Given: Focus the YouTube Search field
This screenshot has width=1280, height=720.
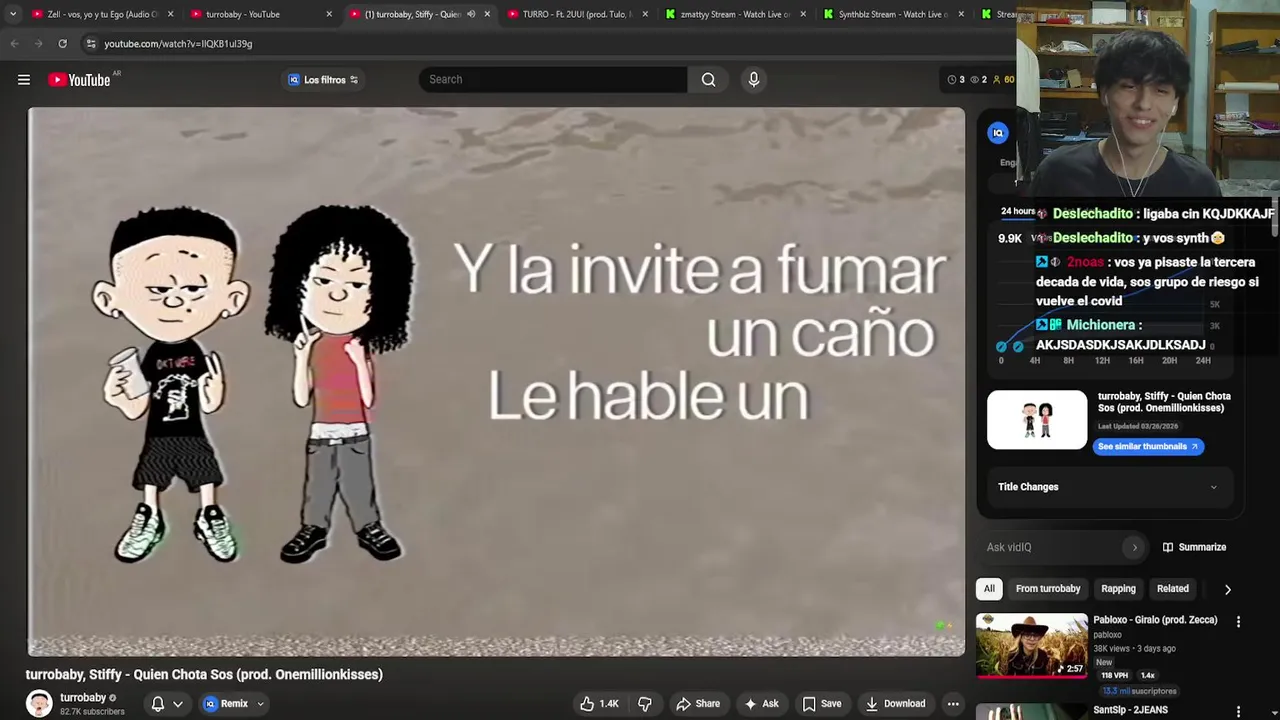Looking at the screenshot, I should tap(553, 80).
